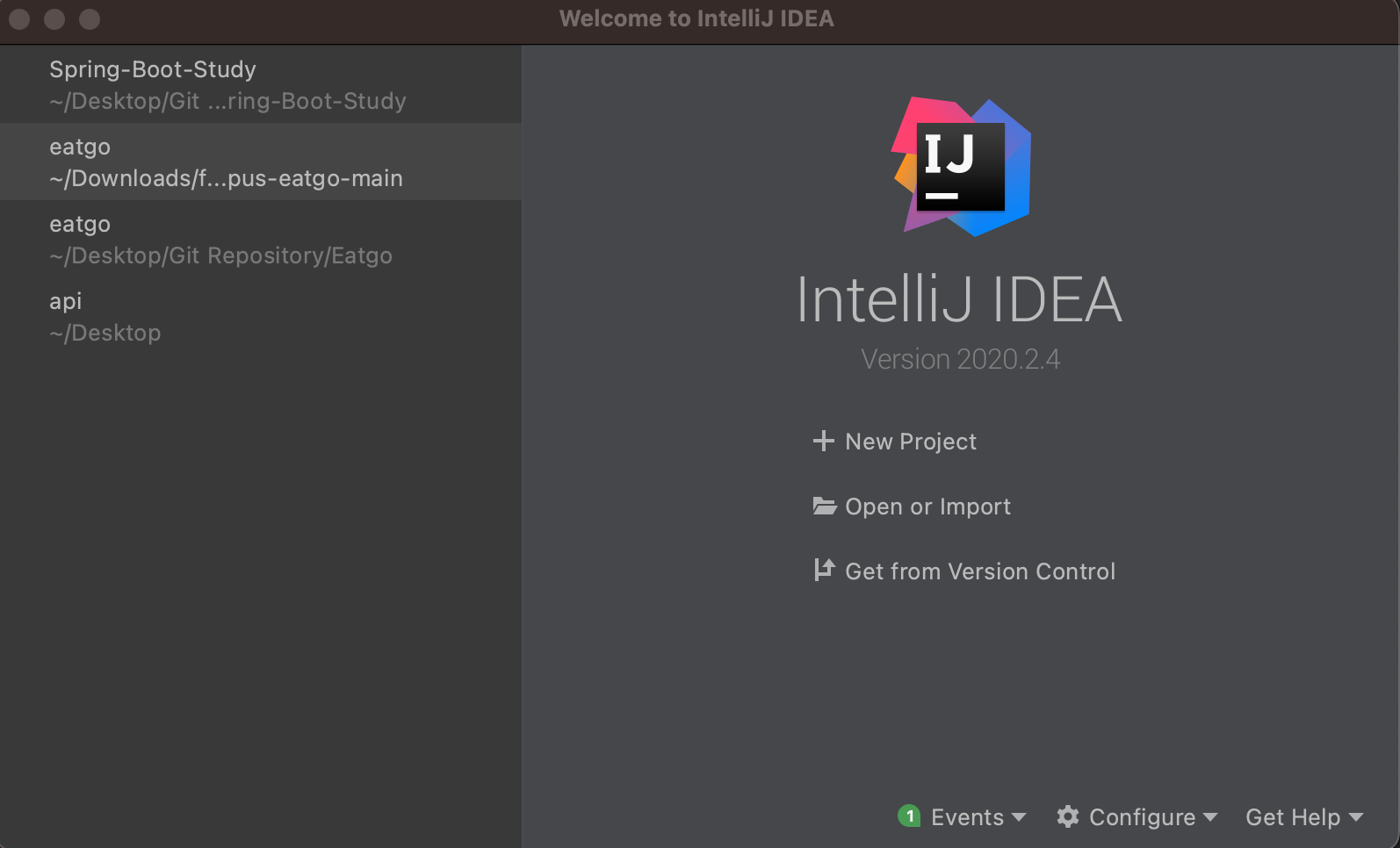Click the Configure gear icon
Viewport: 1400px width, 848px height.
(x=1068, y=816)
